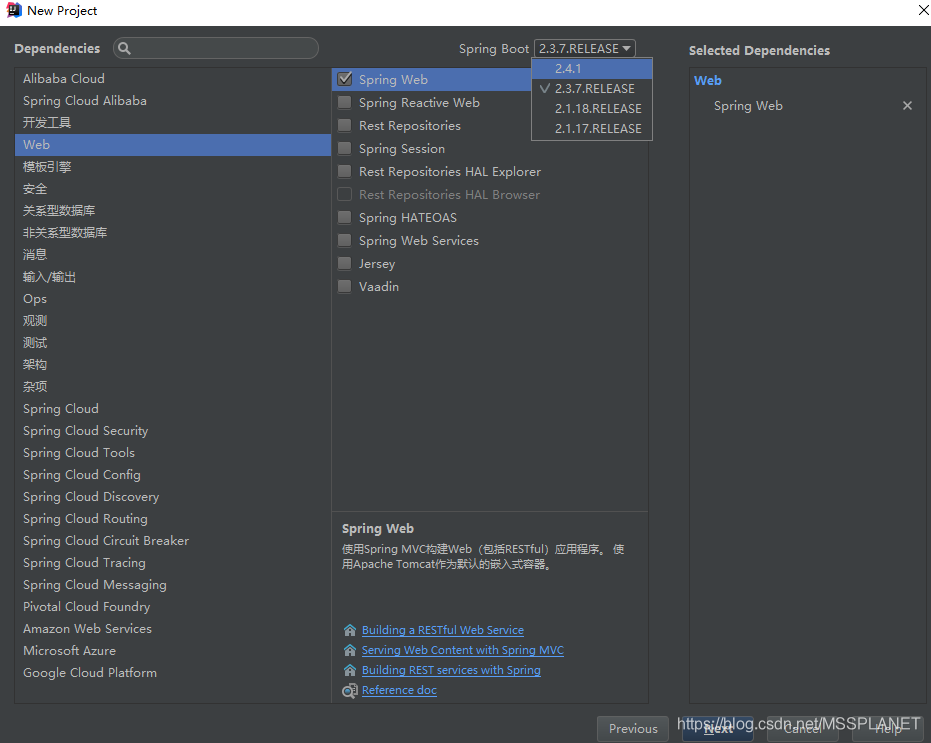Open the Amazon Web Services category
Screen dimensions: 931x743
tap(173, 628)
